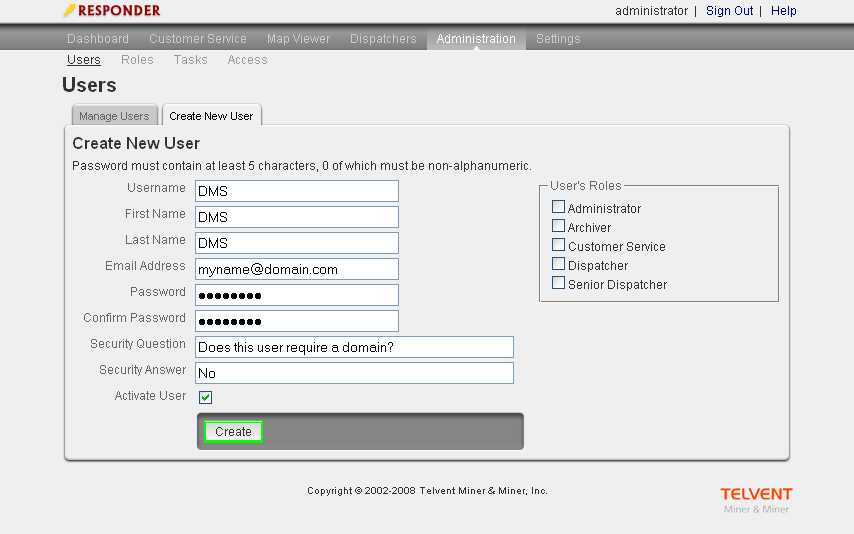The image size is (854, 534).
Task: Toggle the Senior Dispatcher role checkbox
Action: 559,284
